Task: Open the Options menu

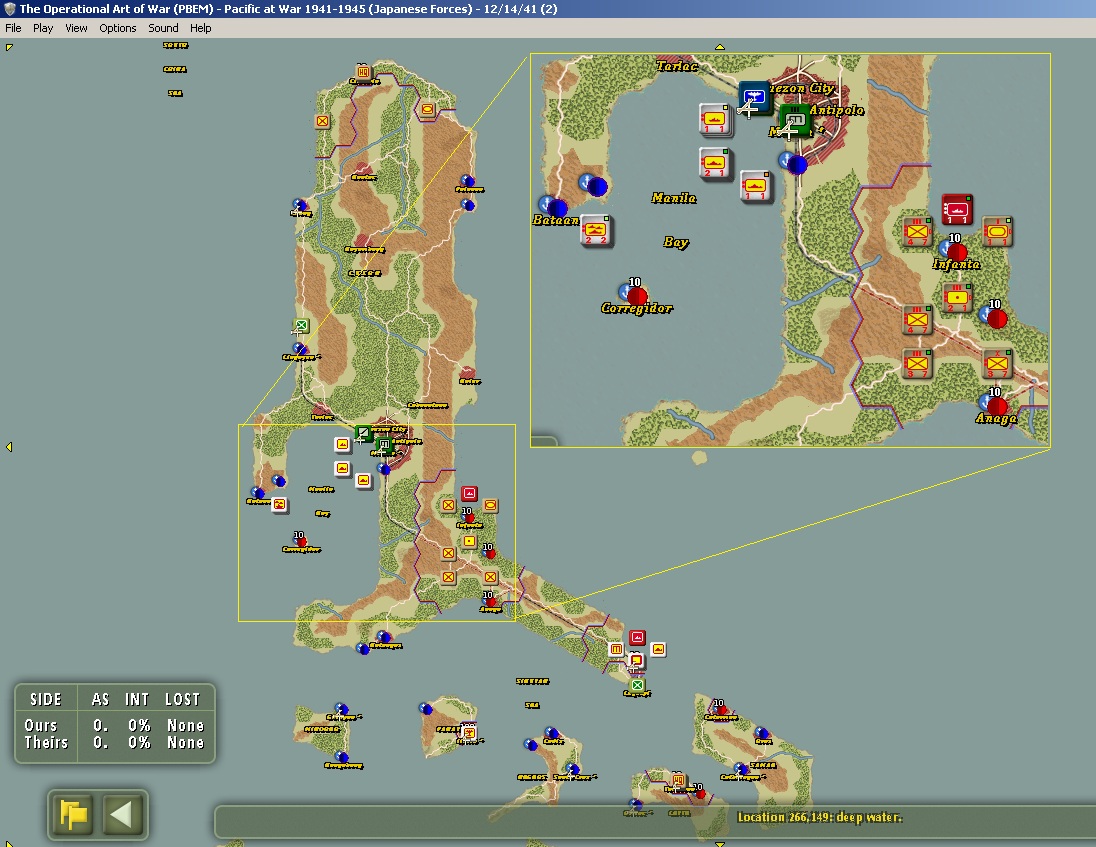Action: coord(117,28)
